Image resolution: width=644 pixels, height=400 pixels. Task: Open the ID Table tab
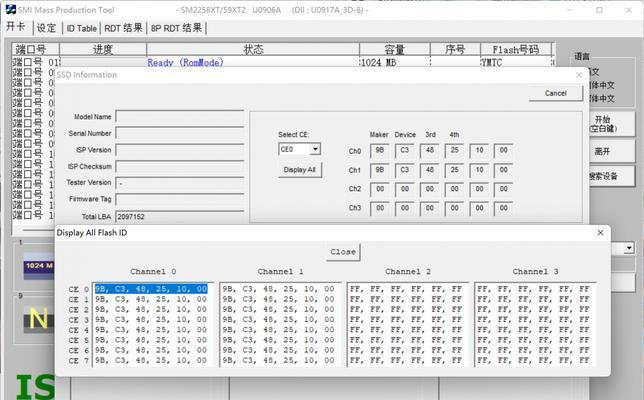point(81,28)
